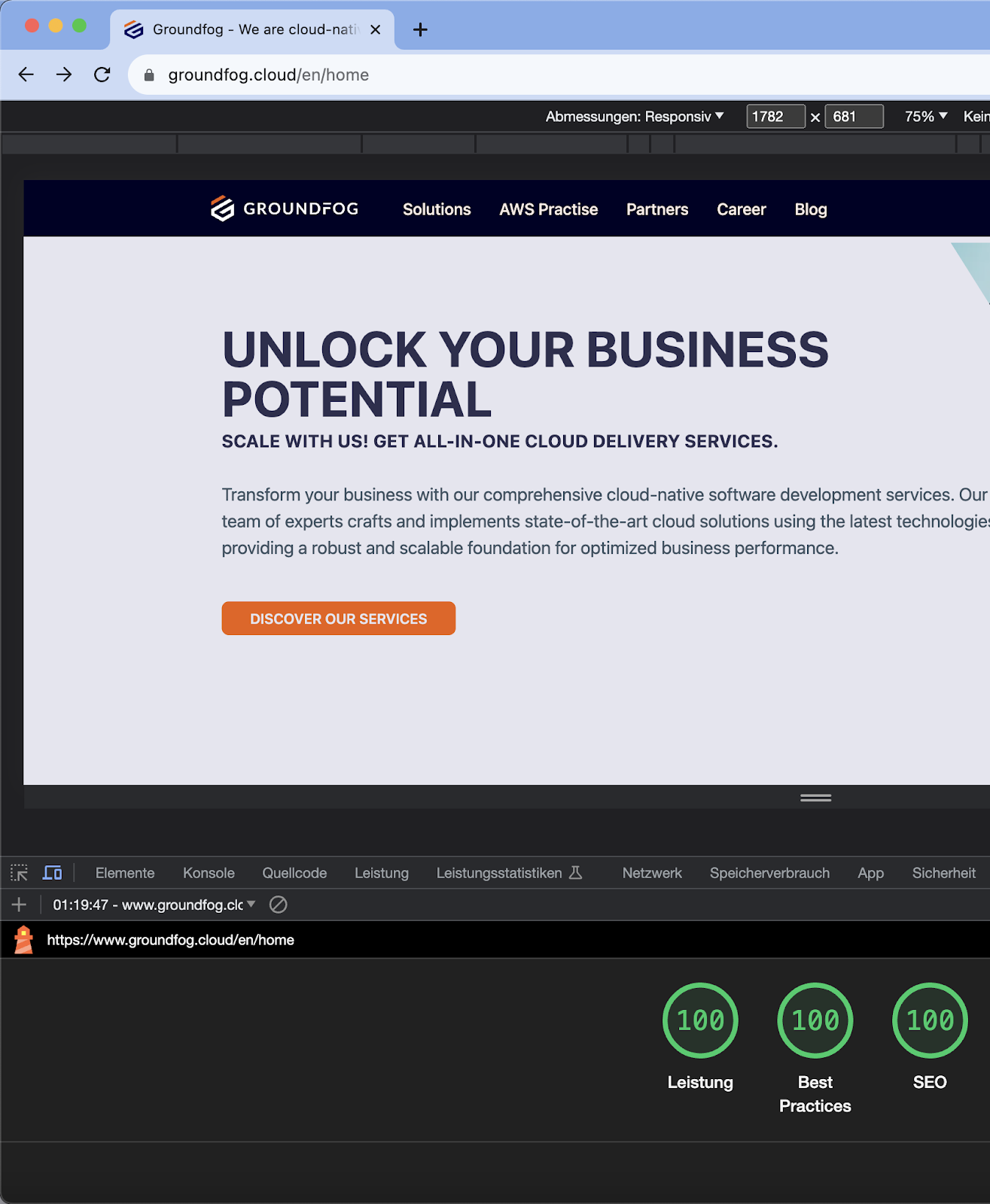The width and height of the screenshot is (990, 1204).
Task: Open the Quellcode tab
Action: [x=294, y=873]
